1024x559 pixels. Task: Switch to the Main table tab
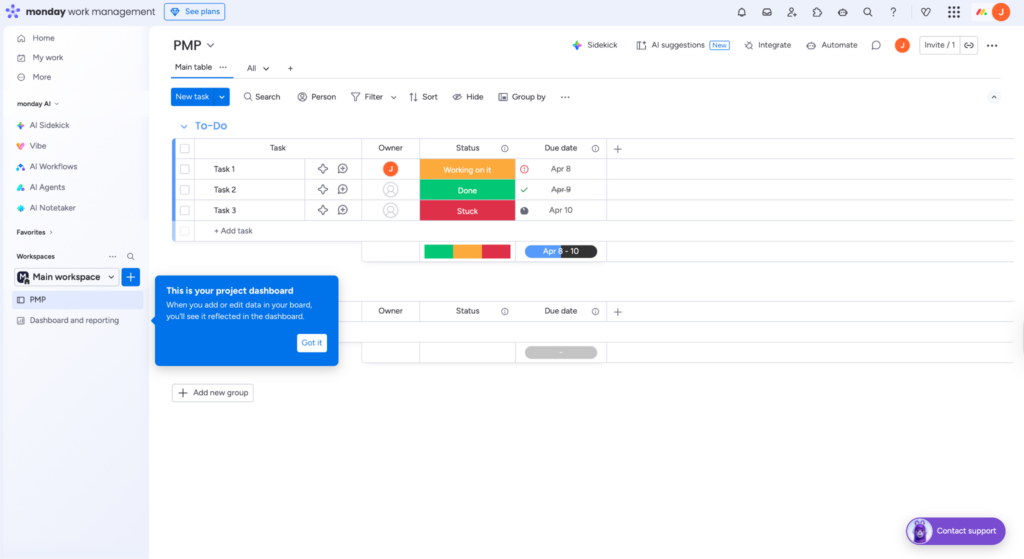pos(193,67)
